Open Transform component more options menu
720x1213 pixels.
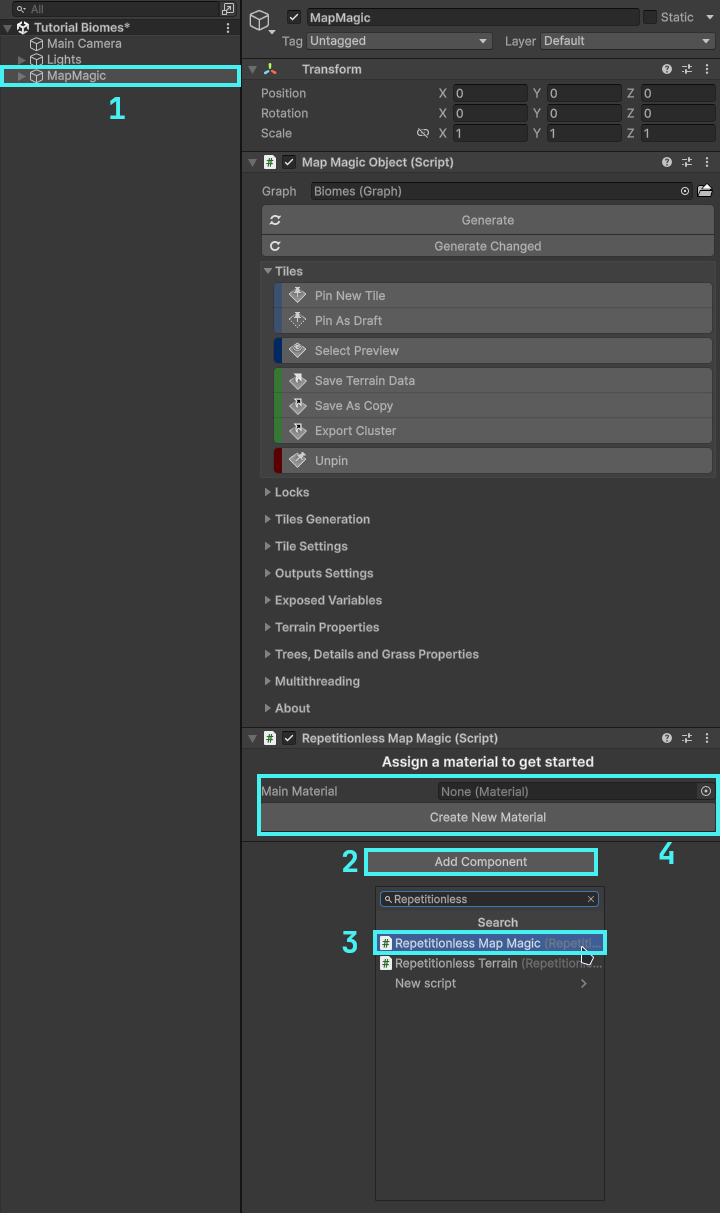(x=707, y=69)
